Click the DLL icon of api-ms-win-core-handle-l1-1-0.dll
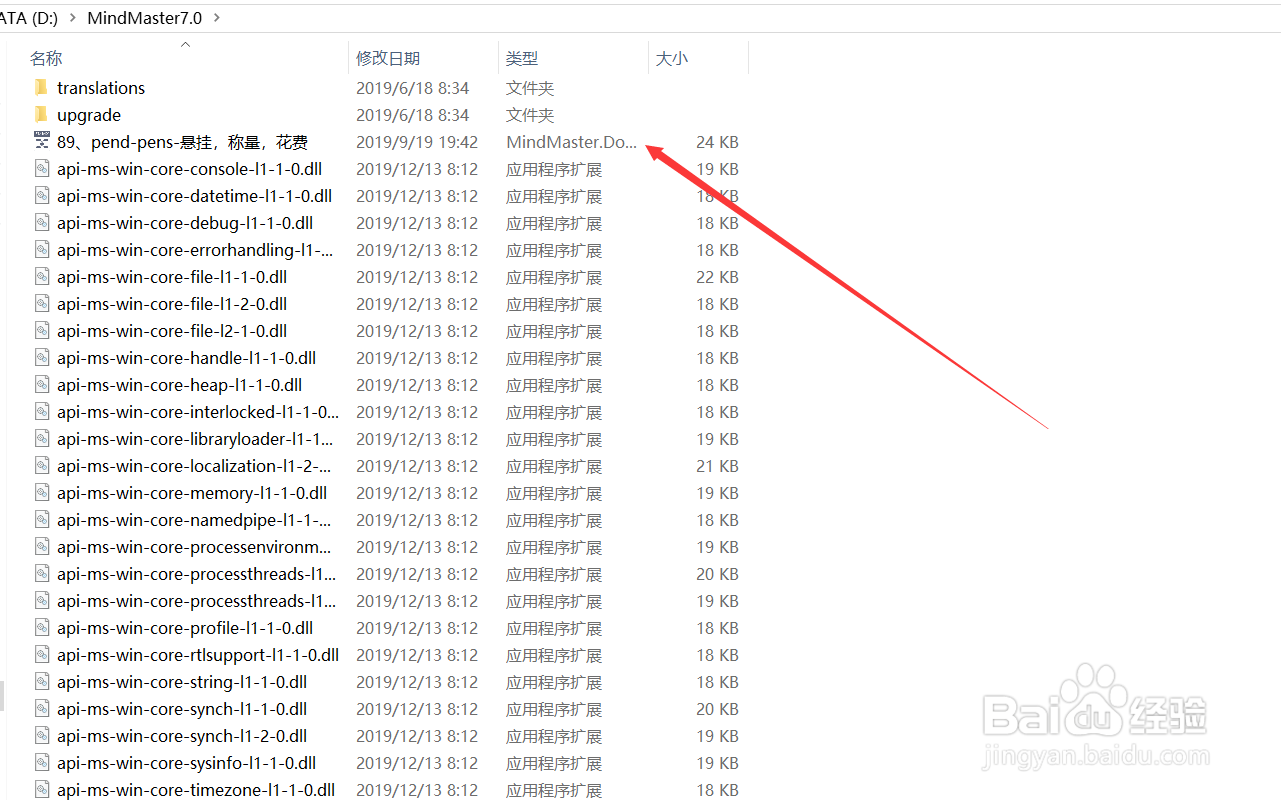This screenshot has height=800, width=1281. click(x=41, y=358)
